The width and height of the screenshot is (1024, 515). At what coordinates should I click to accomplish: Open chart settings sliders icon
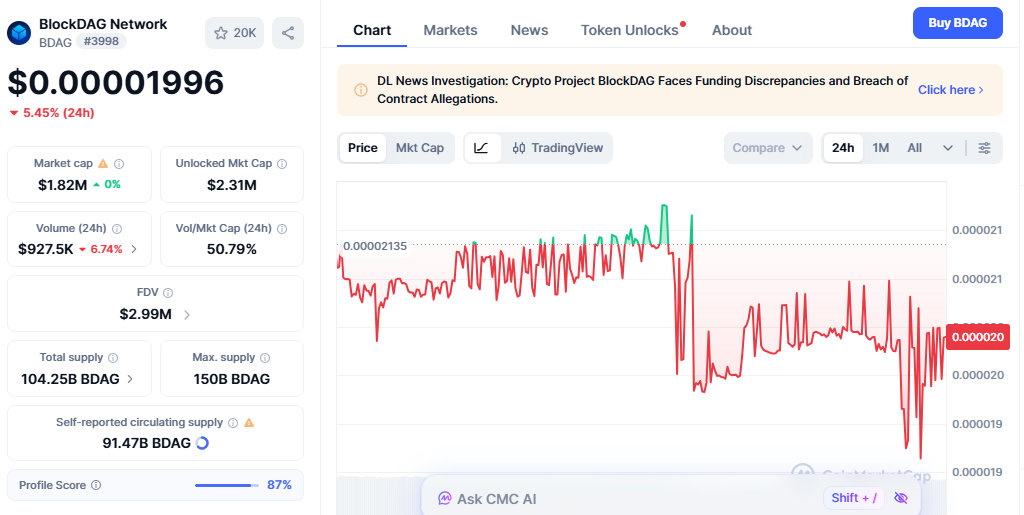point(984,148)
